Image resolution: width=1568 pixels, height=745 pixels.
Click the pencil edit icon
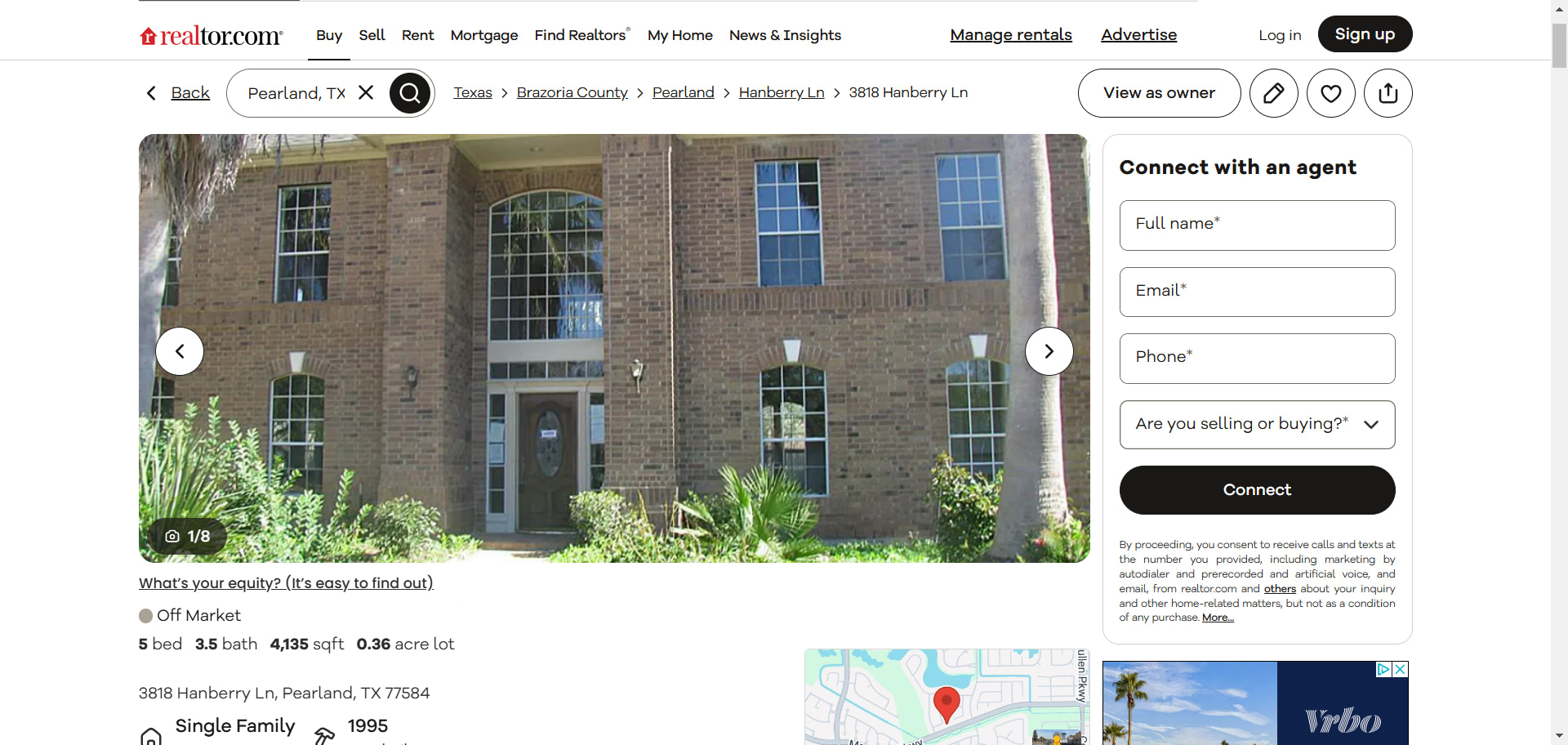pos(1273,93)
